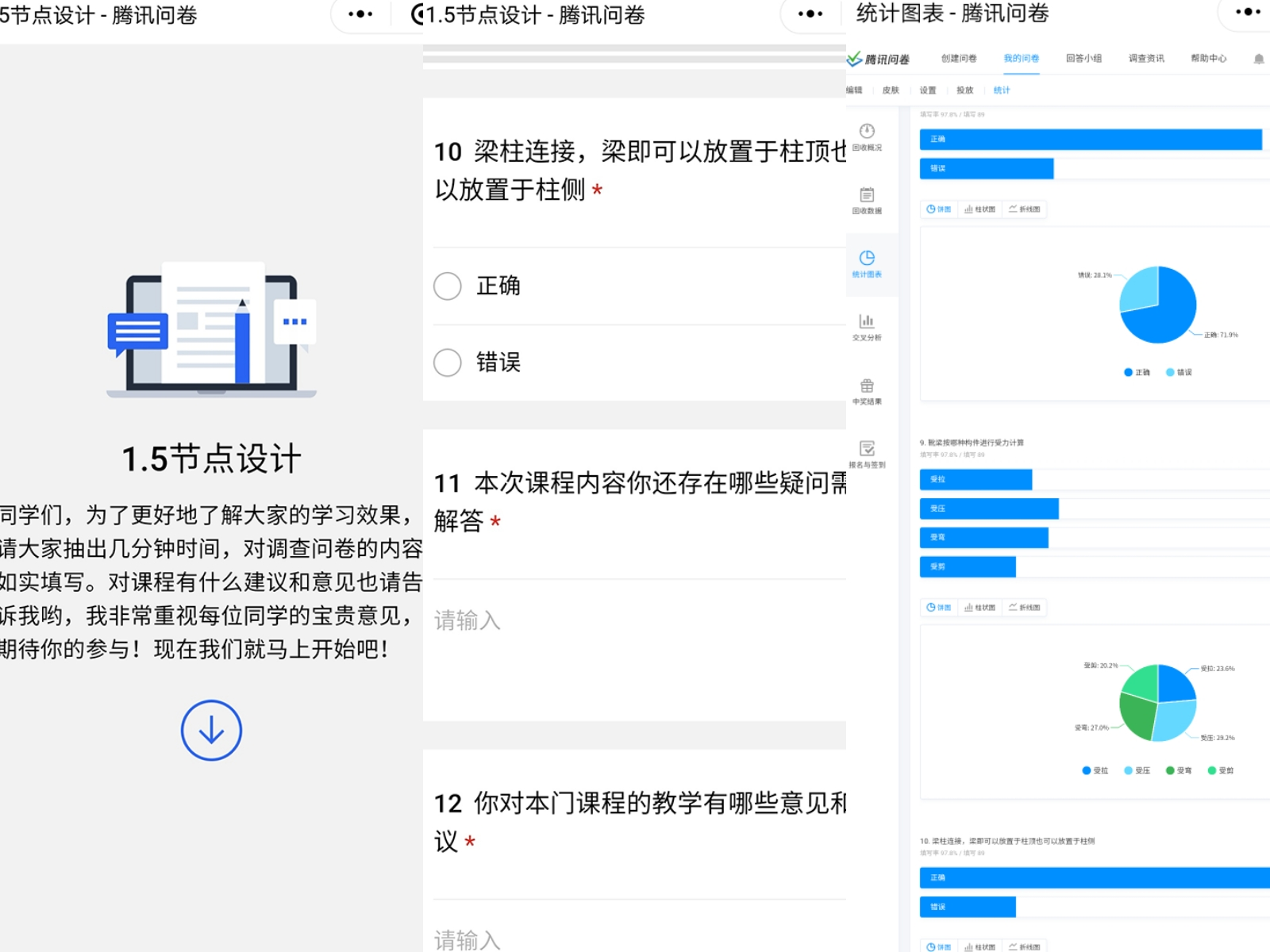Viewport: 1270px width, 952px height.
Task: Click the 受拉 result bar in question 9
Action: tap(976, 479)
